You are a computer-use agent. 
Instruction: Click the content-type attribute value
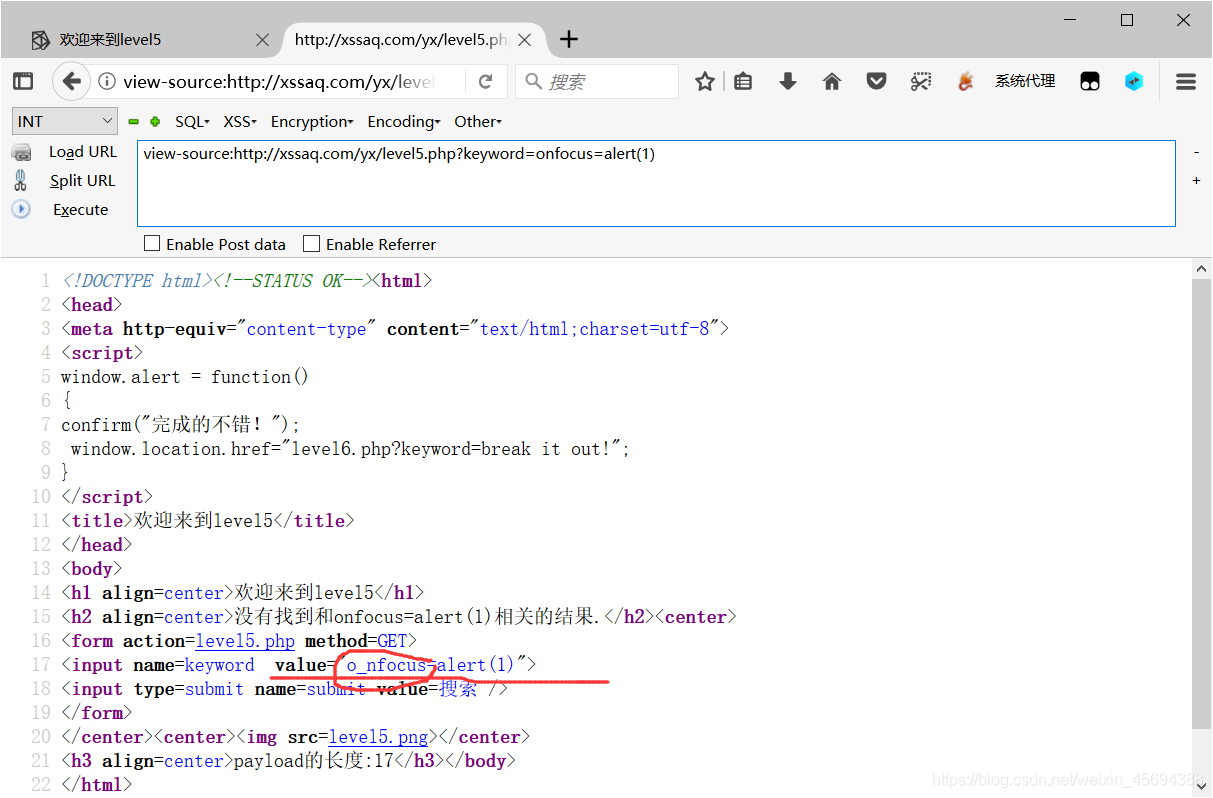point(306,329)
